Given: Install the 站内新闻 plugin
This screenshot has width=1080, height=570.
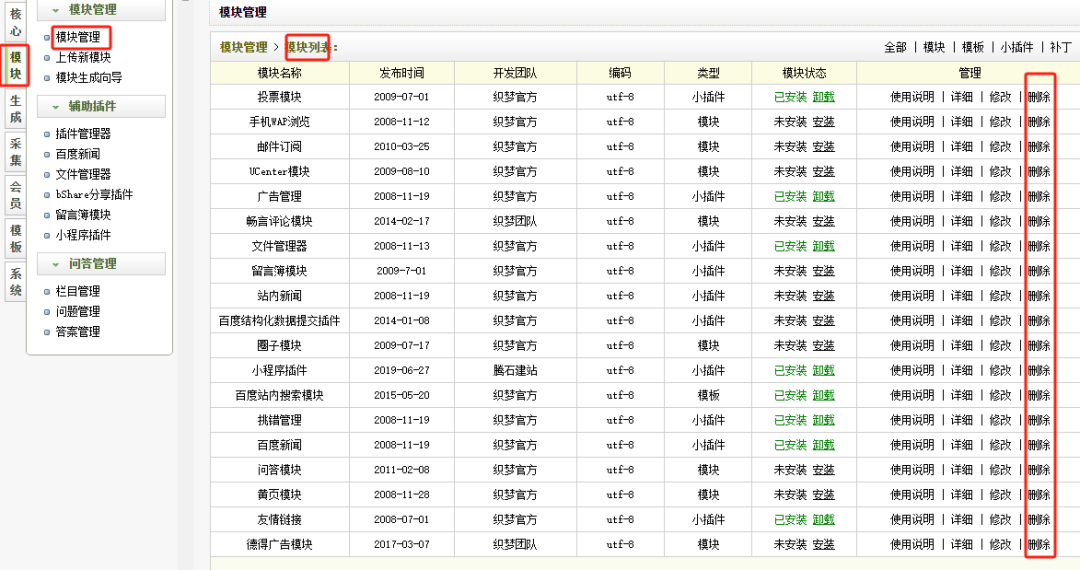Looking at the screenshot, I should [824, 296].
